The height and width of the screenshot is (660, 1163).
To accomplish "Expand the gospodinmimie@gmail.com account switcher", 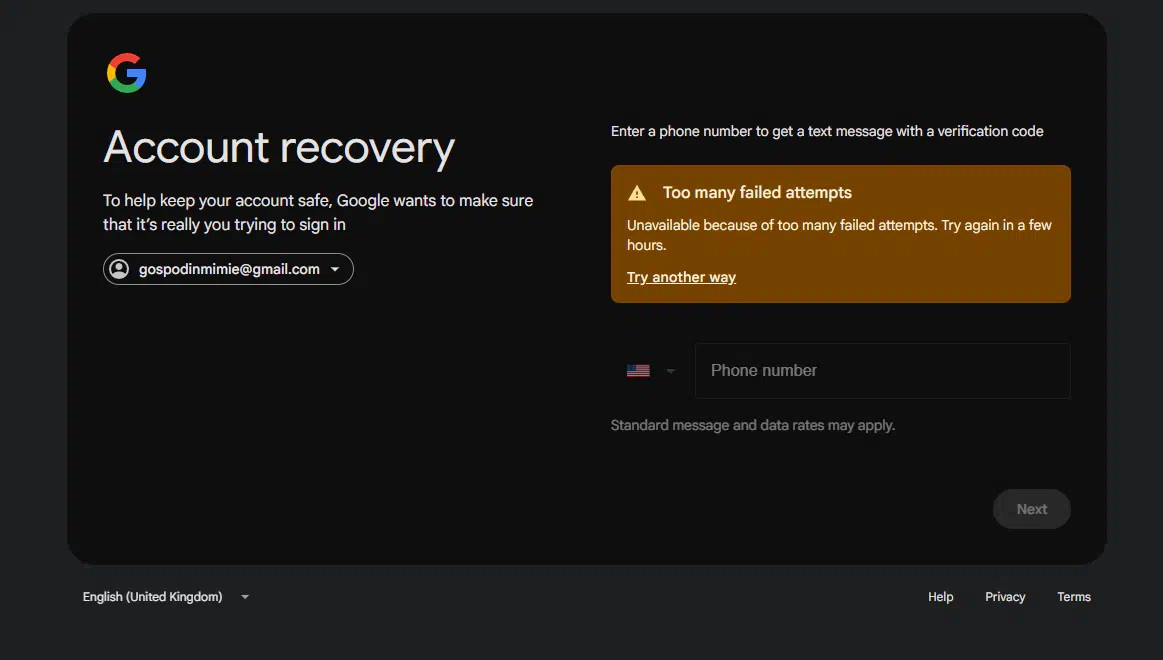I will [x=228, y=269].
